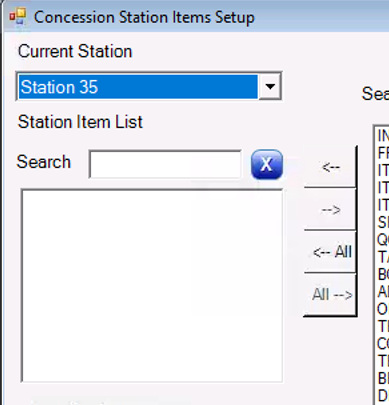Choose the list entry beginning with "Q"
The width and height of the screenshot is (389, 405).
[x=383, y=239]
